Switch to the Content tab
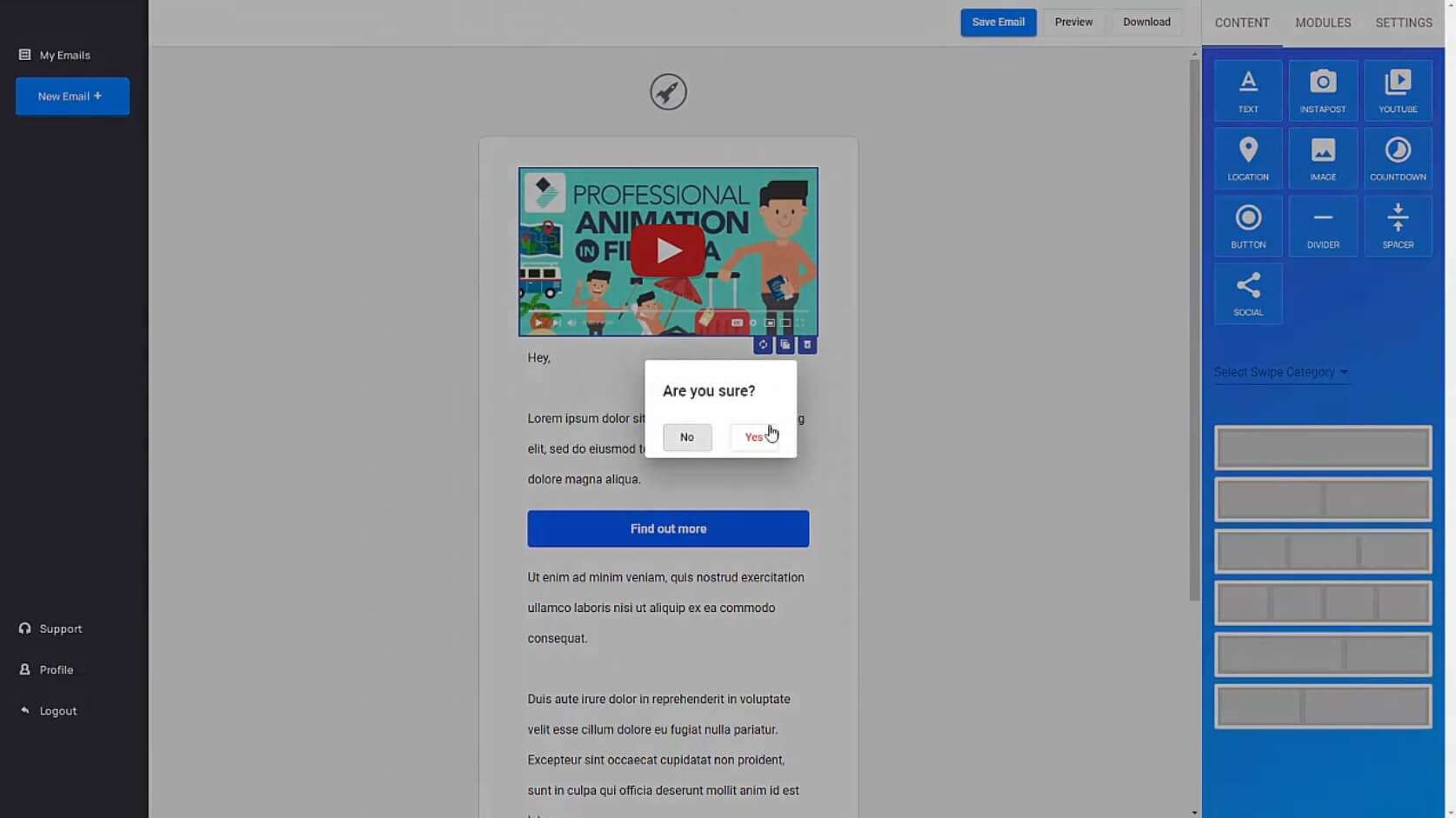This screenshot has width=1456, height=818. click(1242, 23)
